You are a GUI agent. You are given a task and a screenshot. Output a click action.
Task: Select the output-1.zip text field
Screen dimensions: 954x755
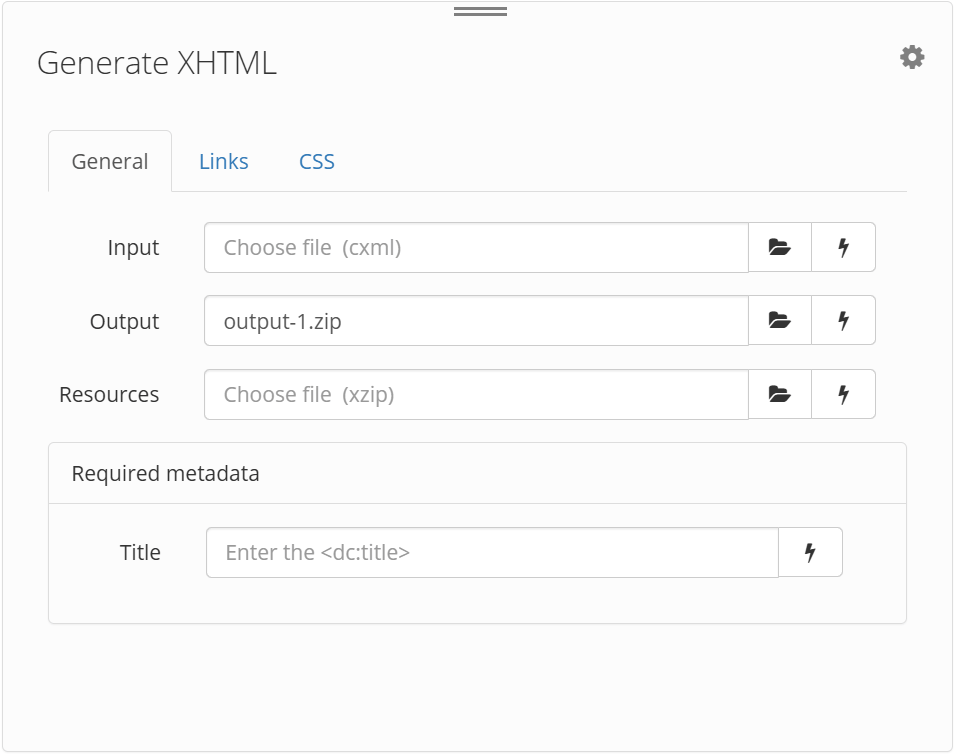click(470, 320)
